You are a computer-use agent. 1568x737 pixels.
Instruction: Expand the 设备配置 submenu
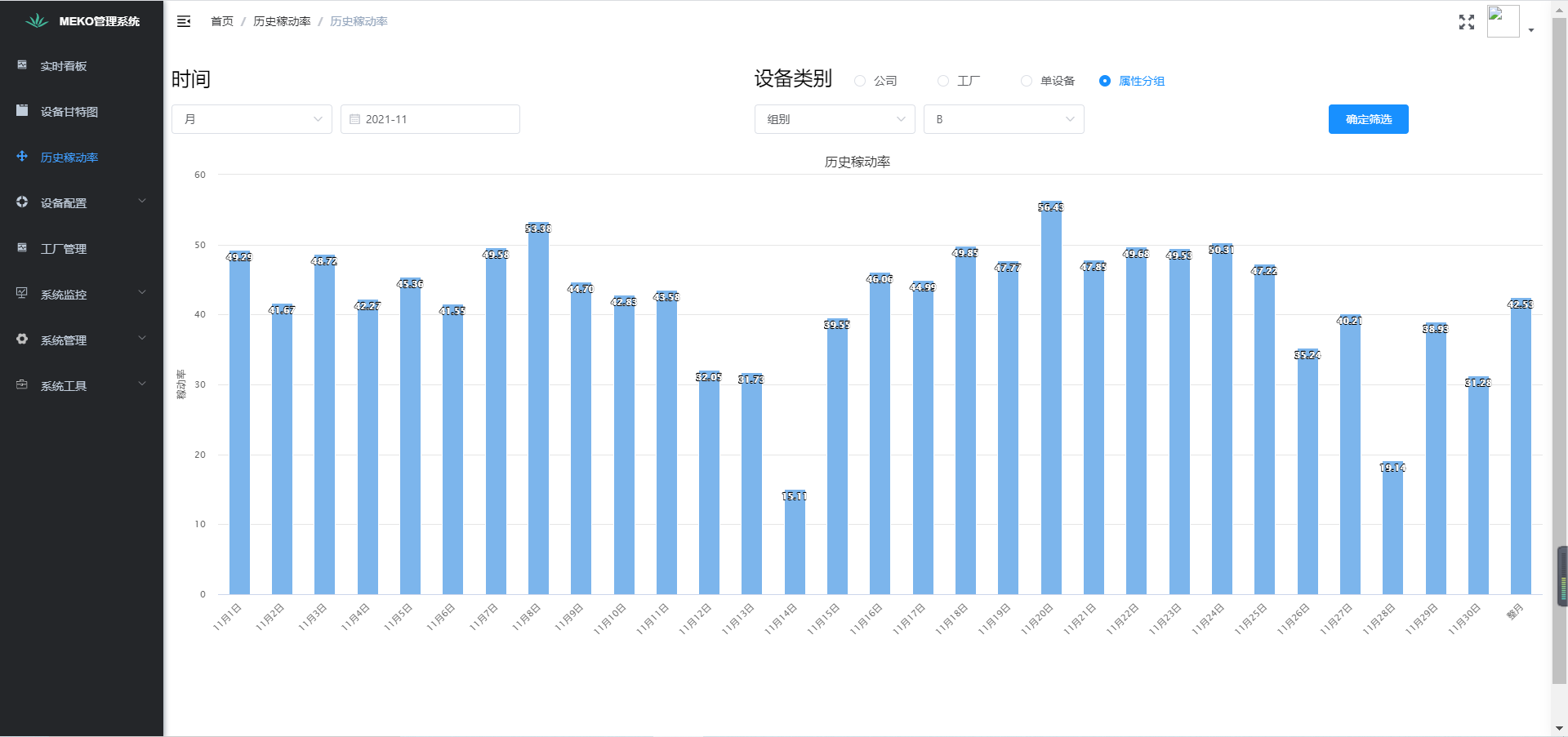(82, 202)
